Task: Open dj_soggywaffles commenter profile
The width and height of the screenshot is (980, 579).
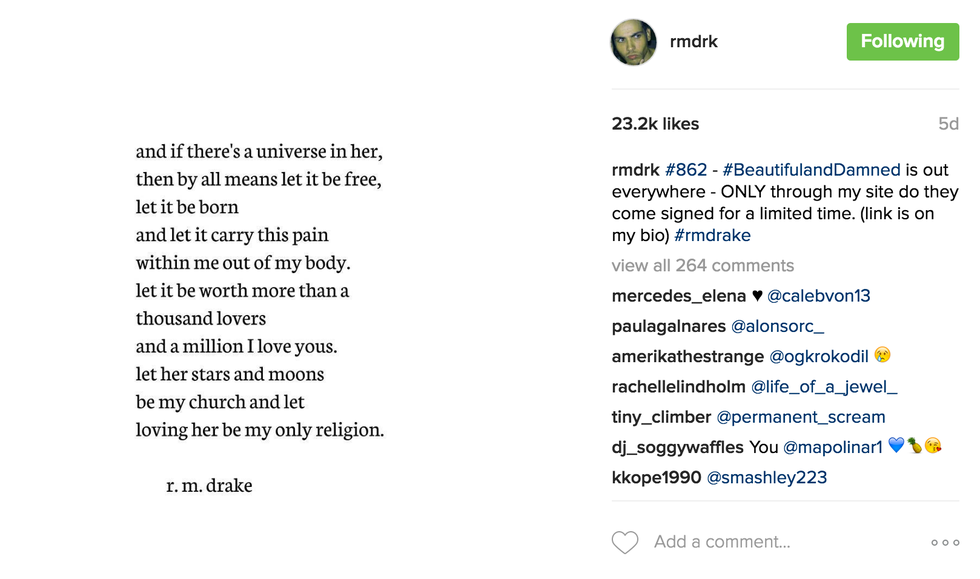Action: (x=678, y=447)
